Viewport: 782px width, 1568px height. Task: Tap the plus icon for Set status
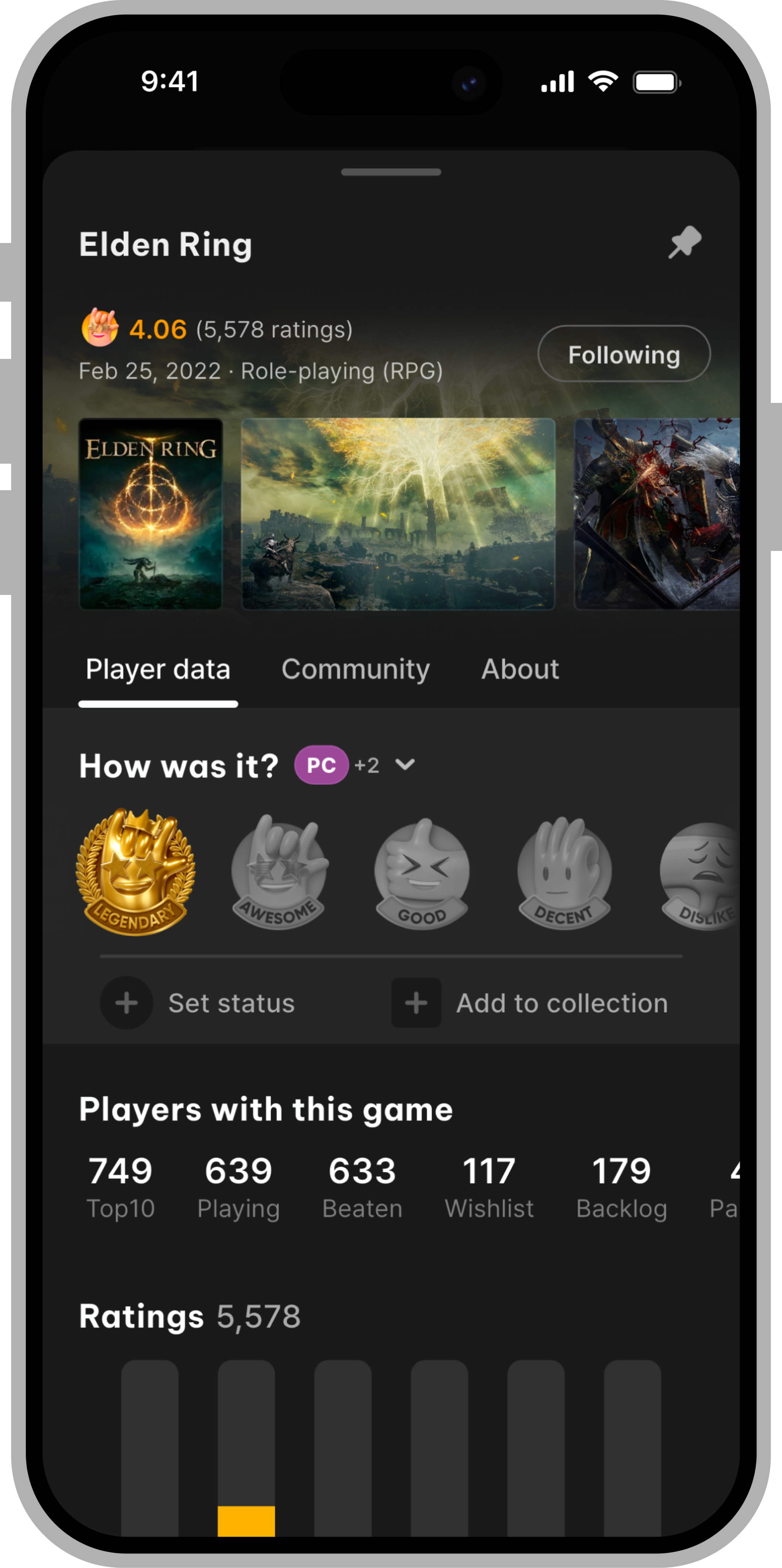click(x=127, y=1003)
